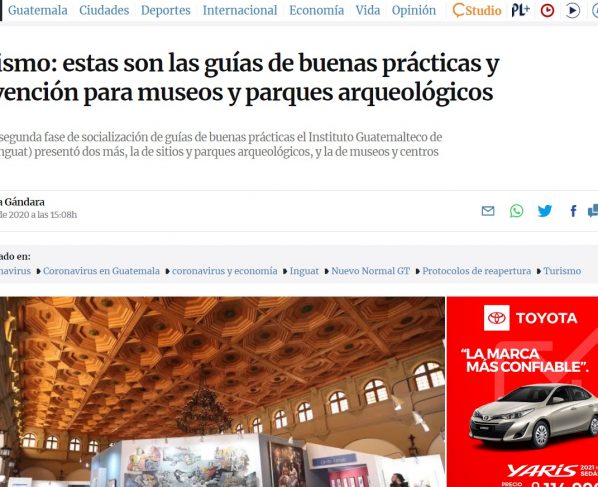Open the Inguat tag link
Viewport: 598px width, 487px height.
(304, 271)
